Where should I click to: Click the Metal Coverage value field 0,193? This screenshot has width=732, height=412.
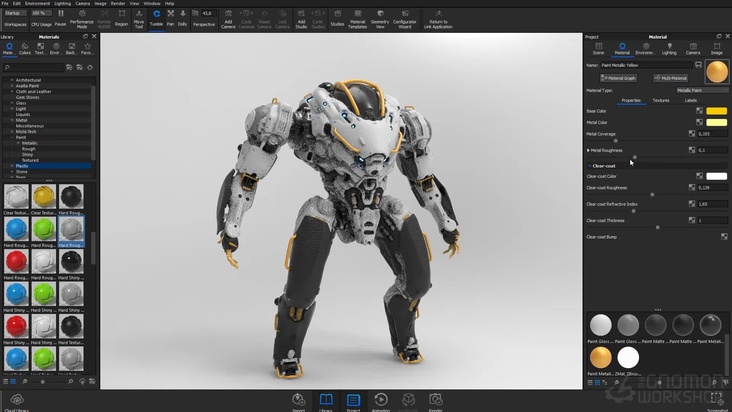[712, 133]
